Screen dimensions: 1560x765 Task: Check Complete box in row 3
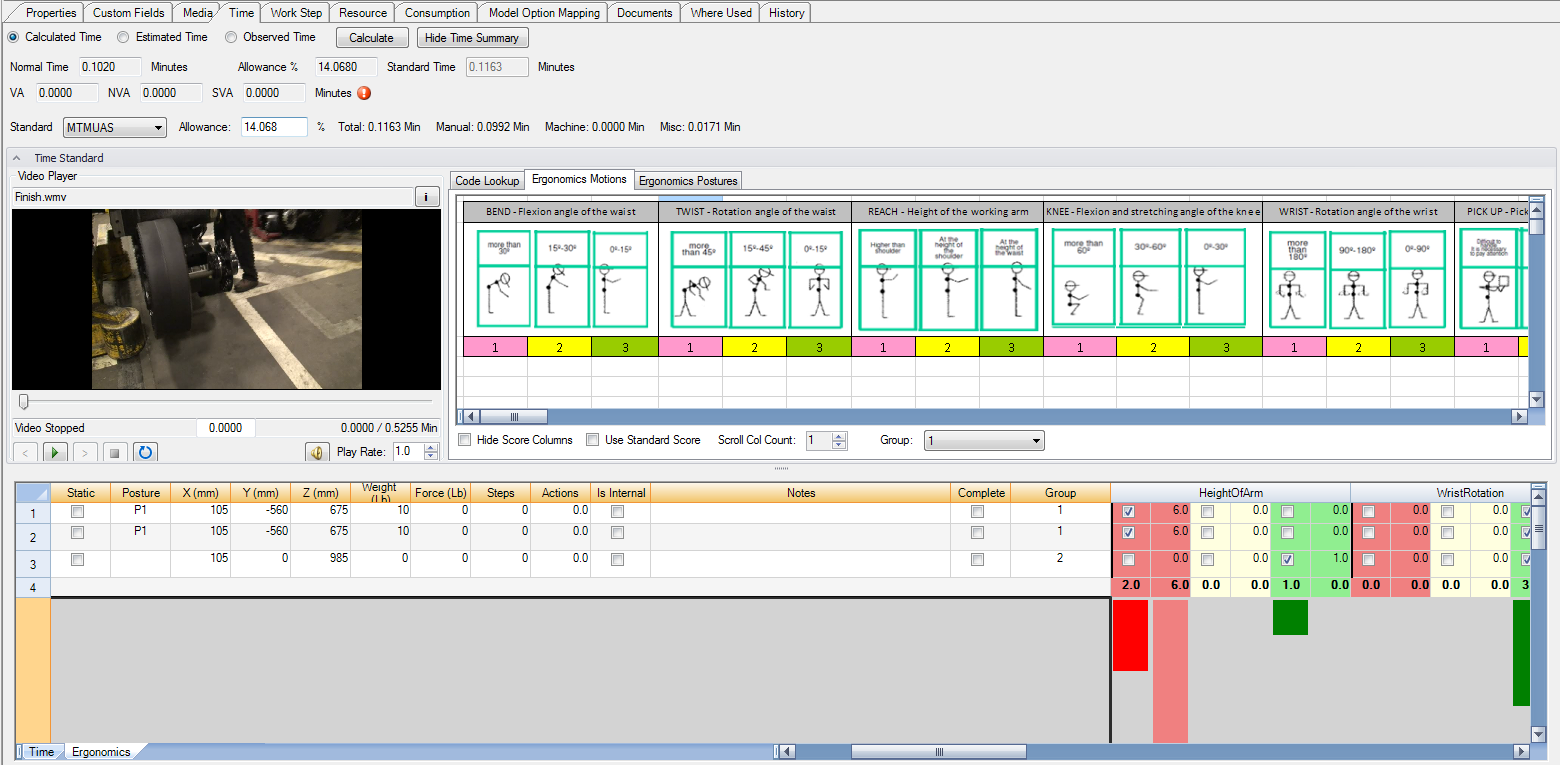[977, 560]
